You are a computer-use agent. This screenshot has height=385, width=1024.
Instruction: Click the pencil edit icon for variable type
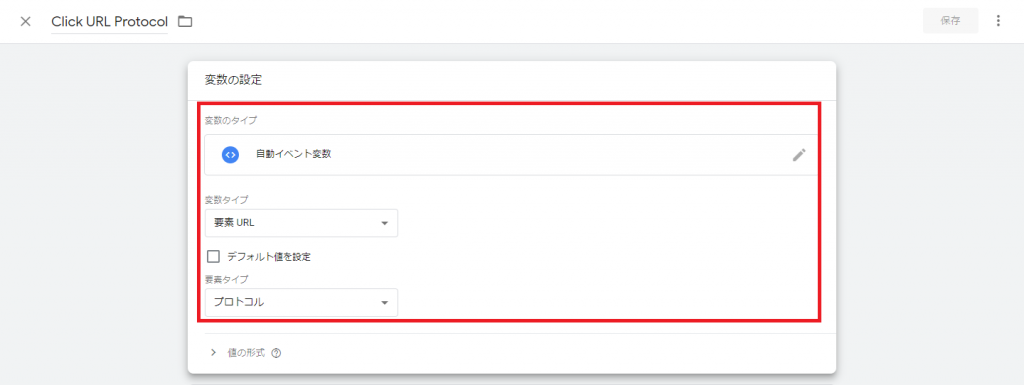(x=799, y=155)
